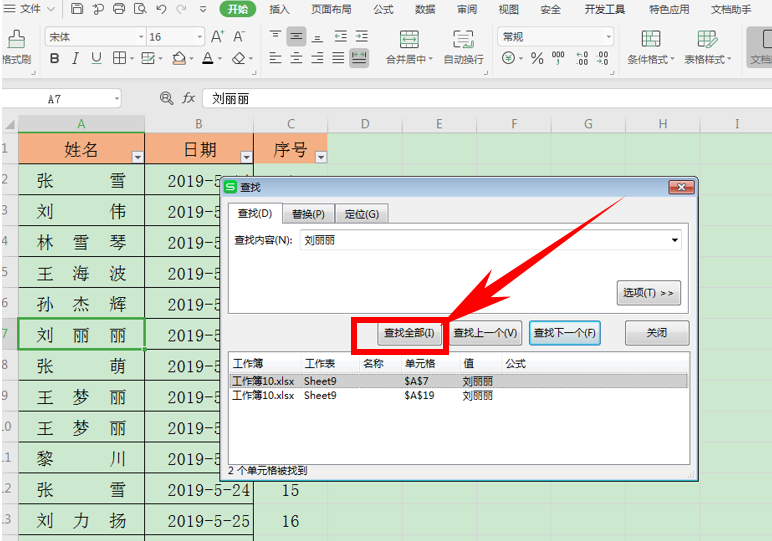772x541 pixels.
Task: Expand the 文件 menu arrow
Action: pyautogui.click(x=51, y=9)
